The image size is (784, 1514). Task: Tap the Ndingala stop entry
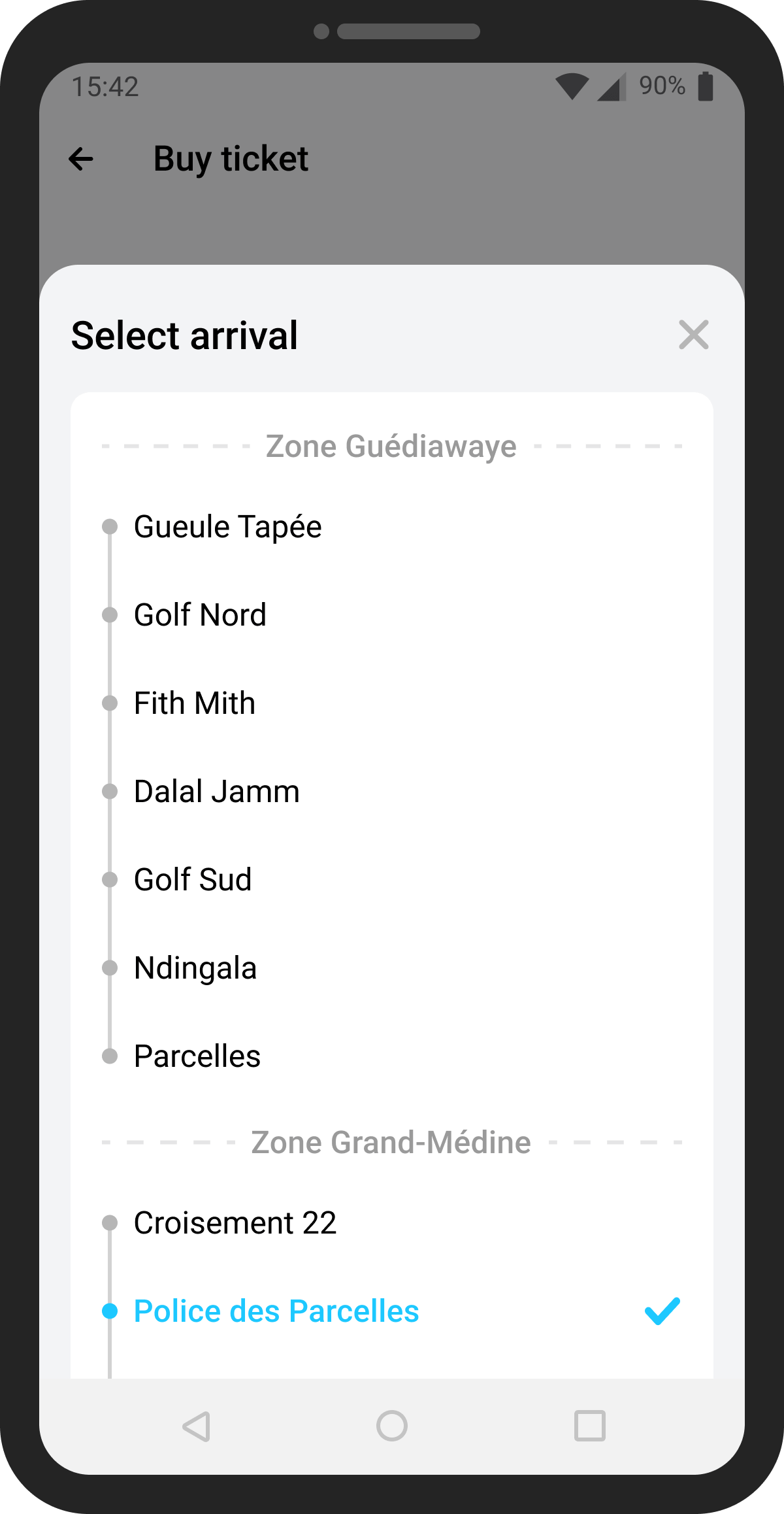tap(195, 968)
